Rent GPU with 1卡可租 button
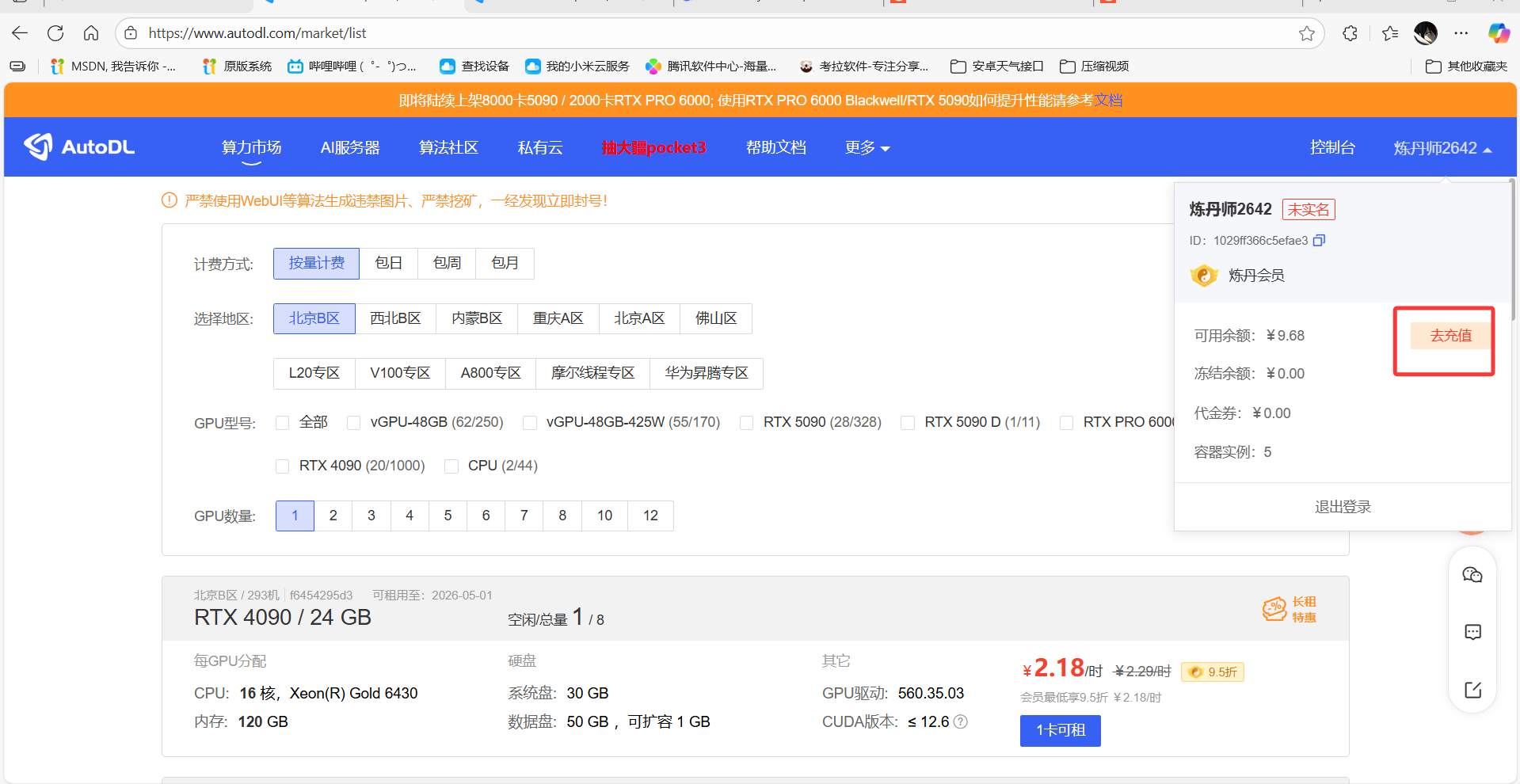This screenshot has width=1520, height=784. [1060, 730]
